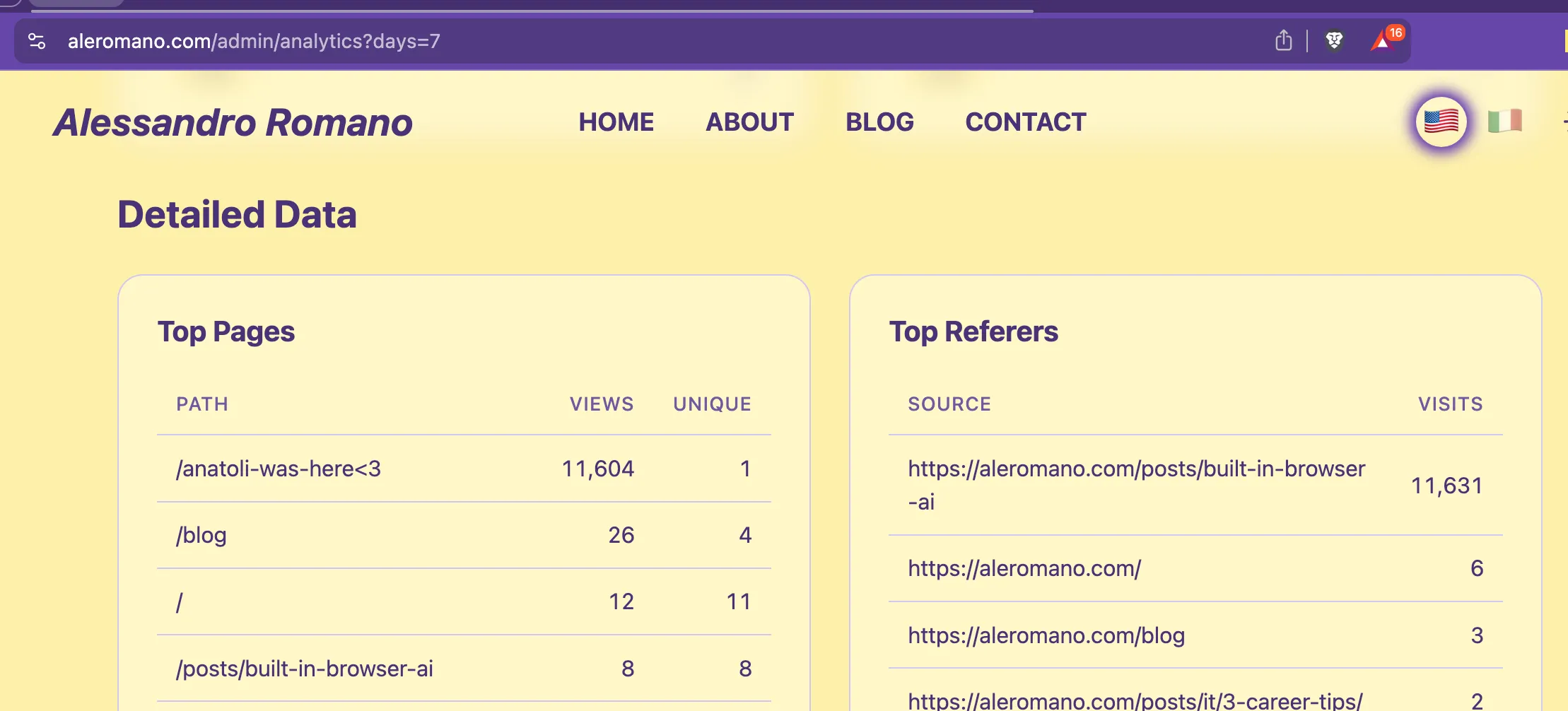The width and height of the screenshot is (1568, 711).
Task: Expand the days=7 date range in URL
Action: [x=406, y=41]
